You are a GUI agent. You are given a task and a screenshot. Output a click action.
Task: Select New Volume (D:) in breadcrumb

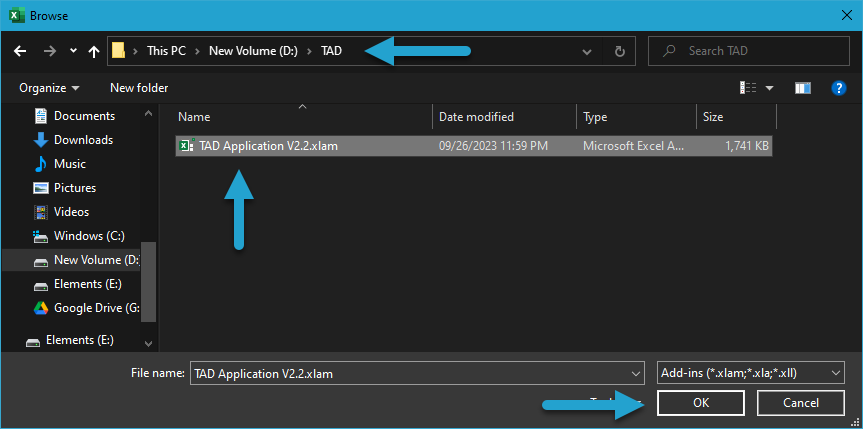[x=253, y=51]
